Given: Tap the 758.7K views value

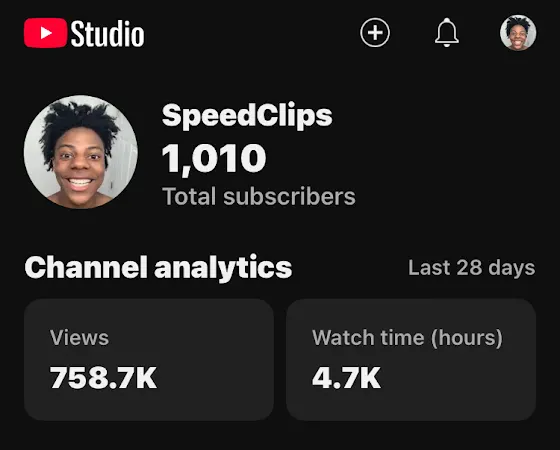Looking at the screenshot, I should (103, 378).
